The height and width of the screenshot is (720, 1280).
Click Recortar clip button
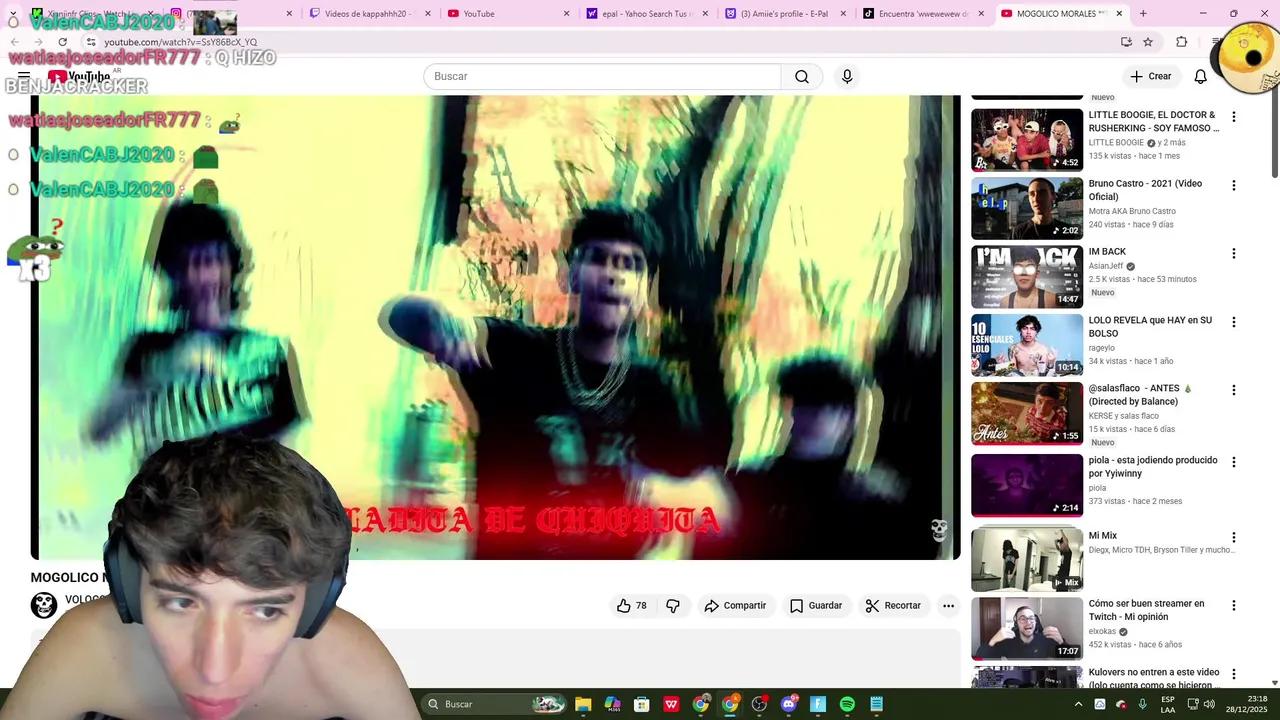click(893, 606)
